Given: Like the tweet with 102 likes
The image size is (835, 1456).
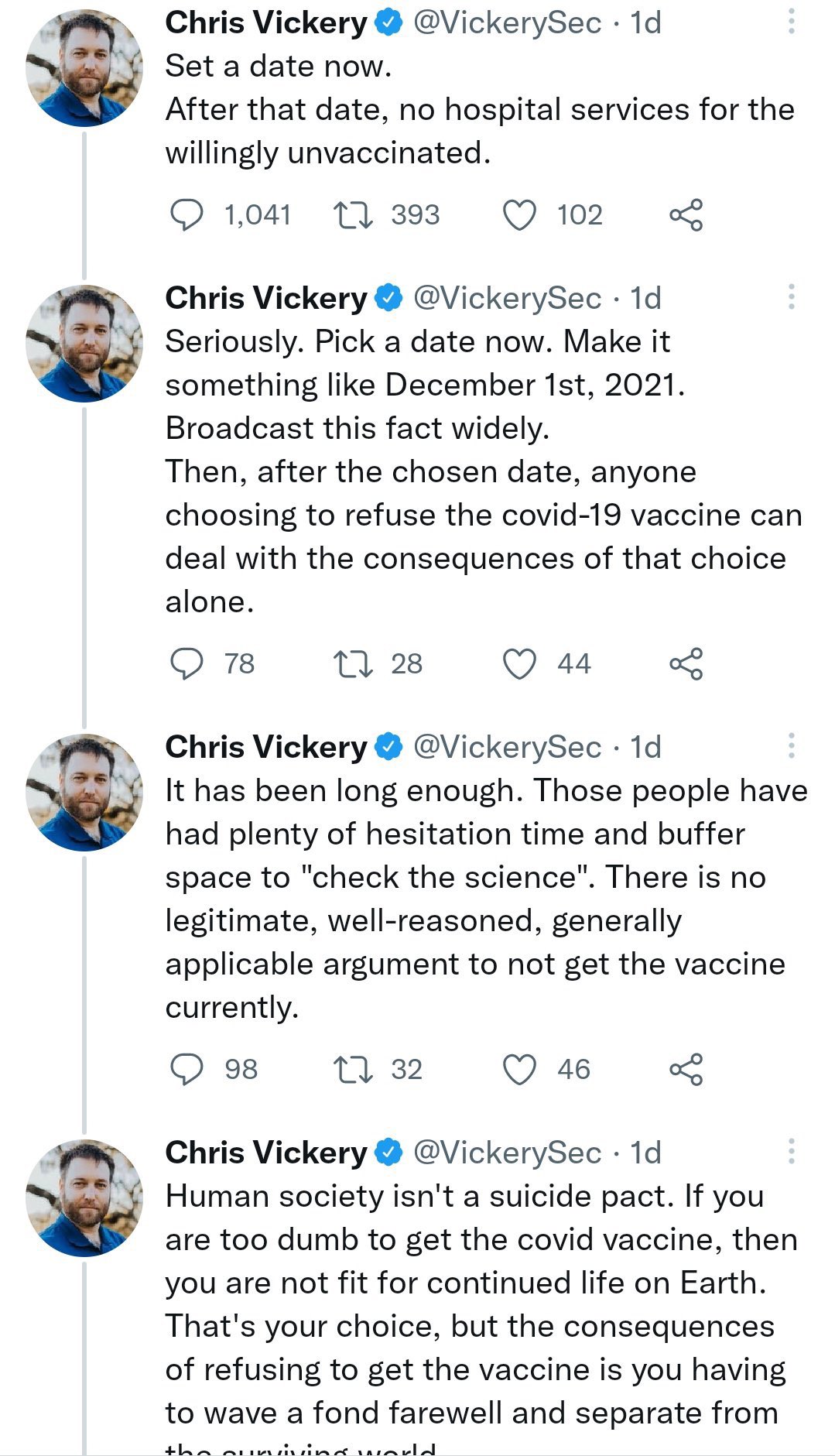Looking at the screenshot, I should (x=519, y=214).
